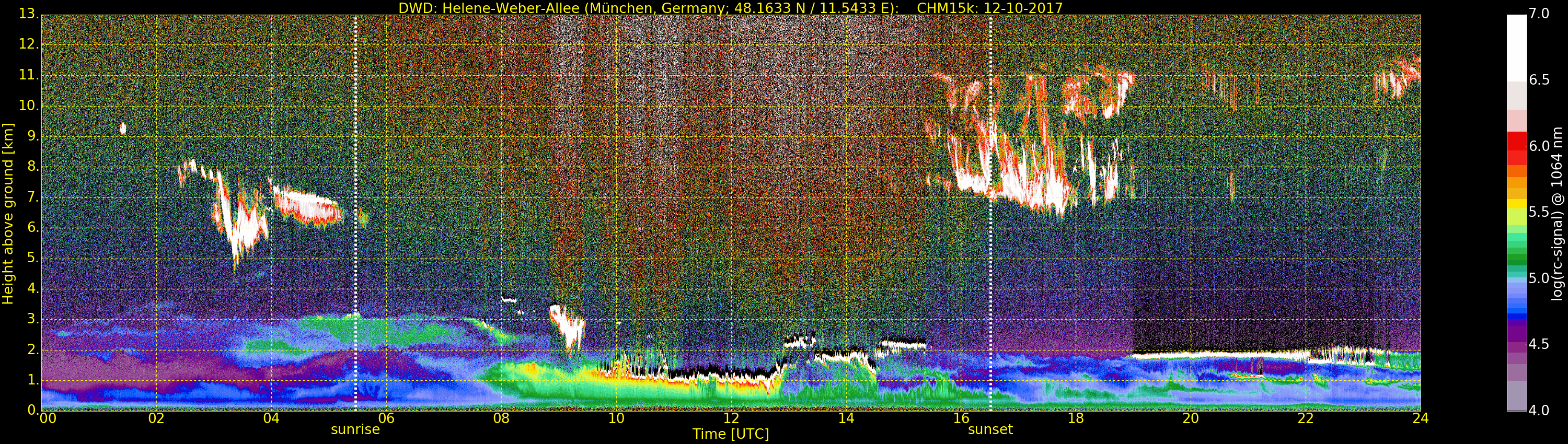Click the white dotted sunrise marker line
Screen dimensions: 1568x444
(x=355, y=213)
